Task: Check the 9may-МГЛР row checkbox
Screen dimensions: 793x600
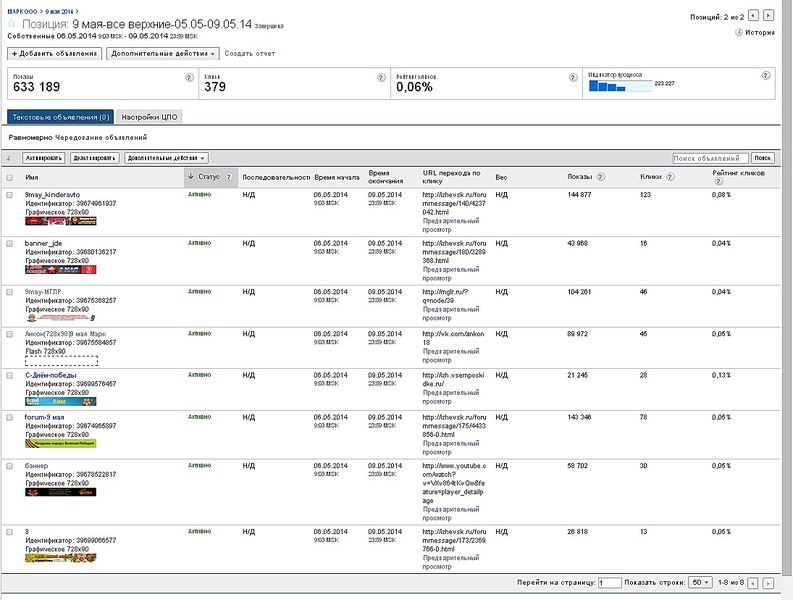Action: click(x=10, y=292)
